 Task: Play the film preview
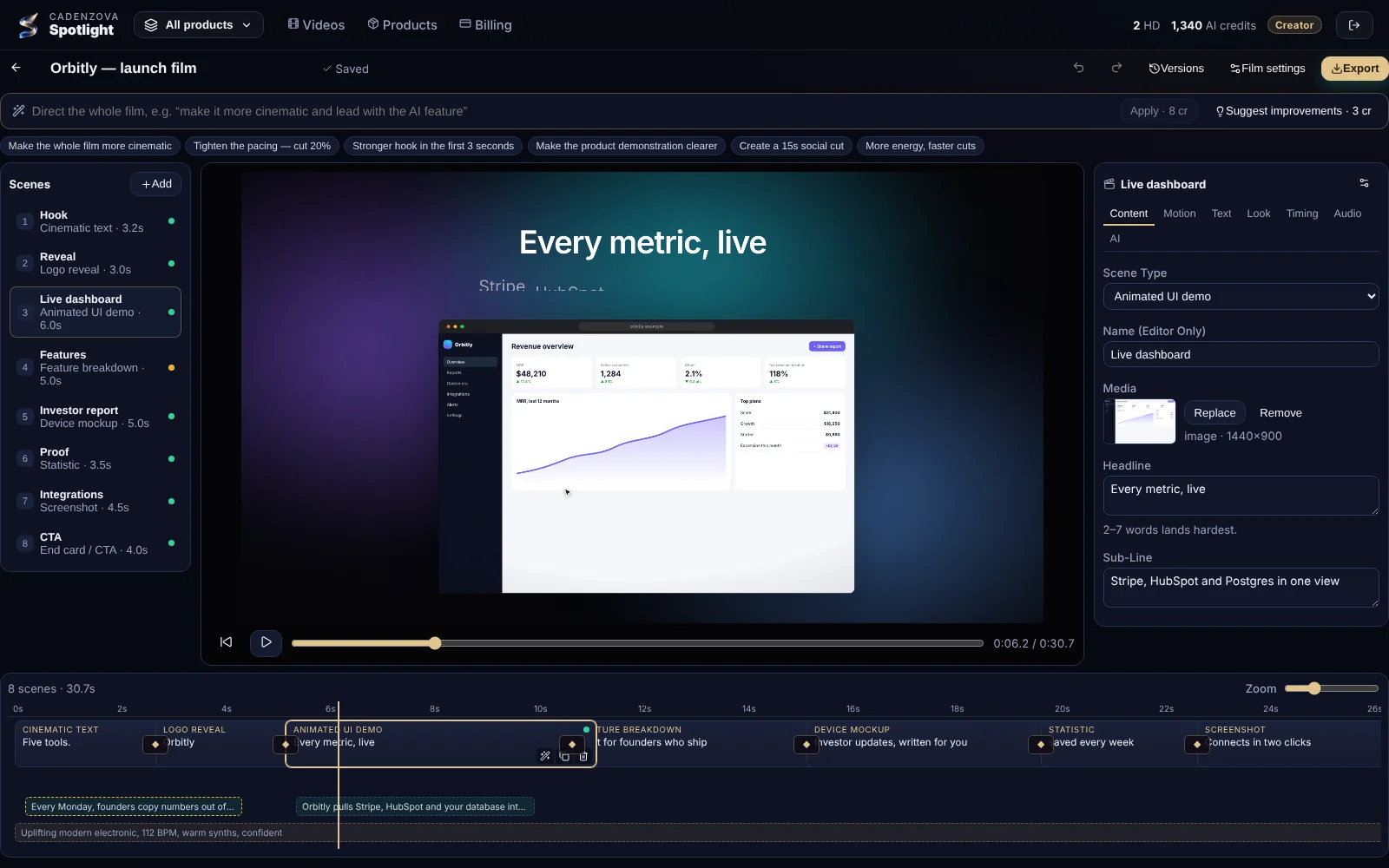coord(266,643)
